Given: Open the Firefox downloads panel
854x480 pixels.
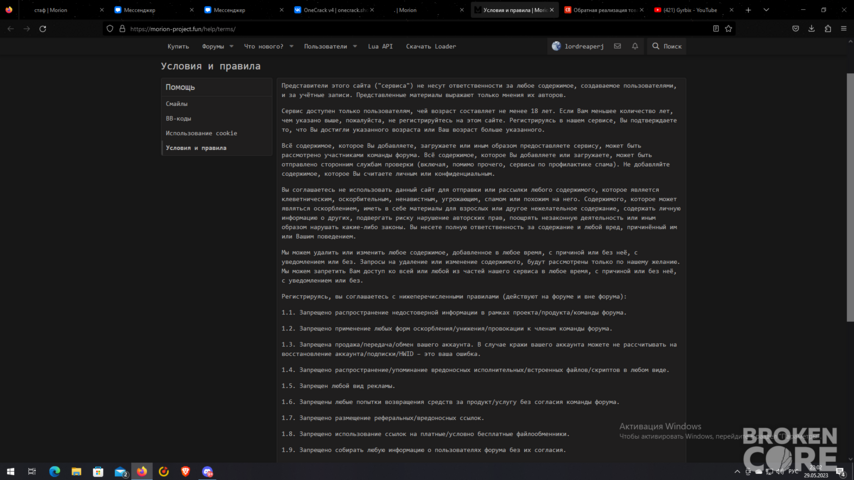Looking at the screenshot, I should 812,29.
